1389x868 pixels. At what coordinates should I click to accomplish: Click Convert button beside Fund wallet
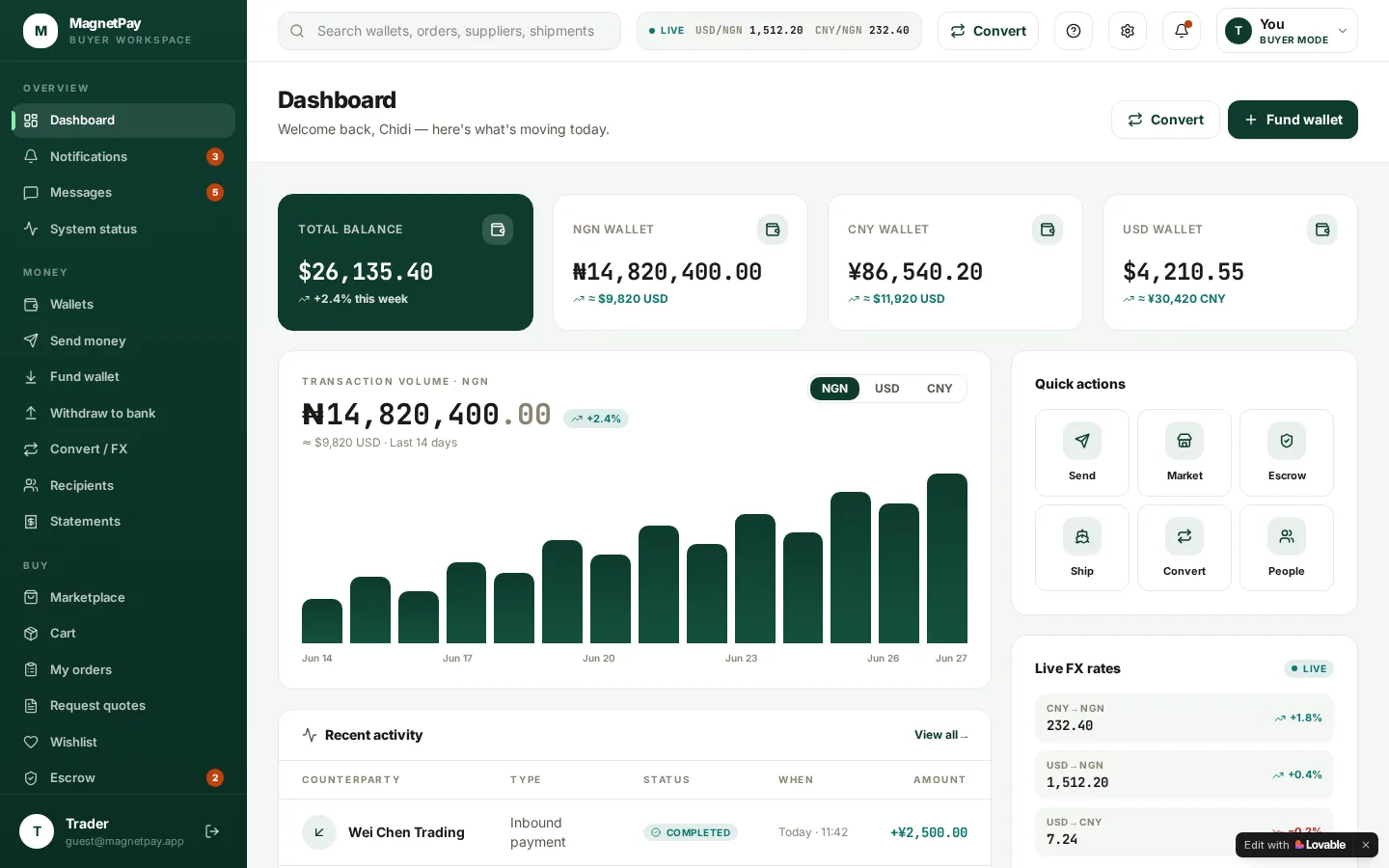(1165, 120)
